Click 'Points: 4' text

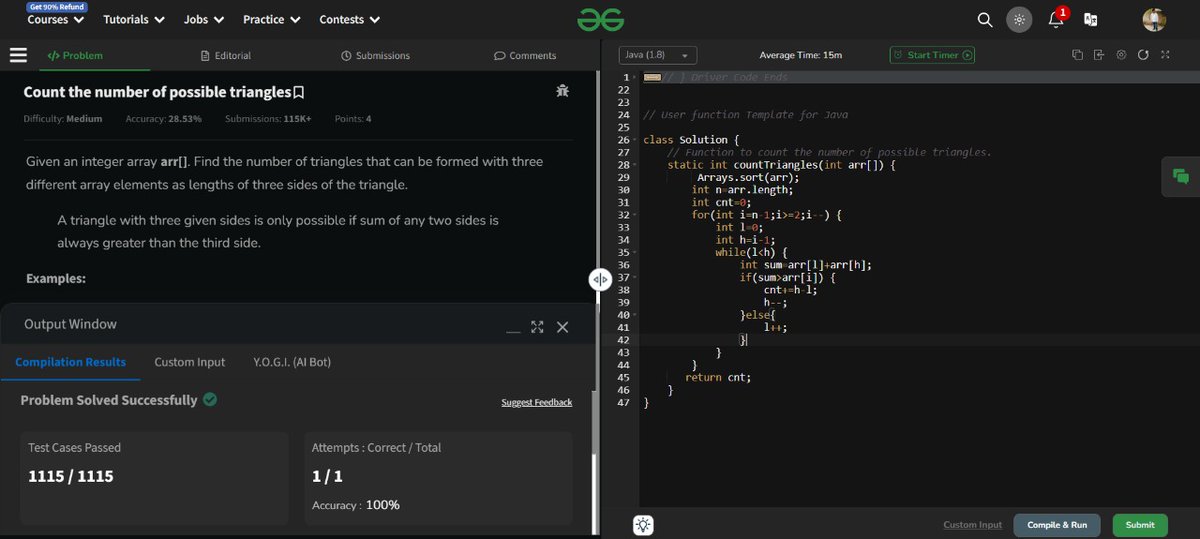point(353,119)
